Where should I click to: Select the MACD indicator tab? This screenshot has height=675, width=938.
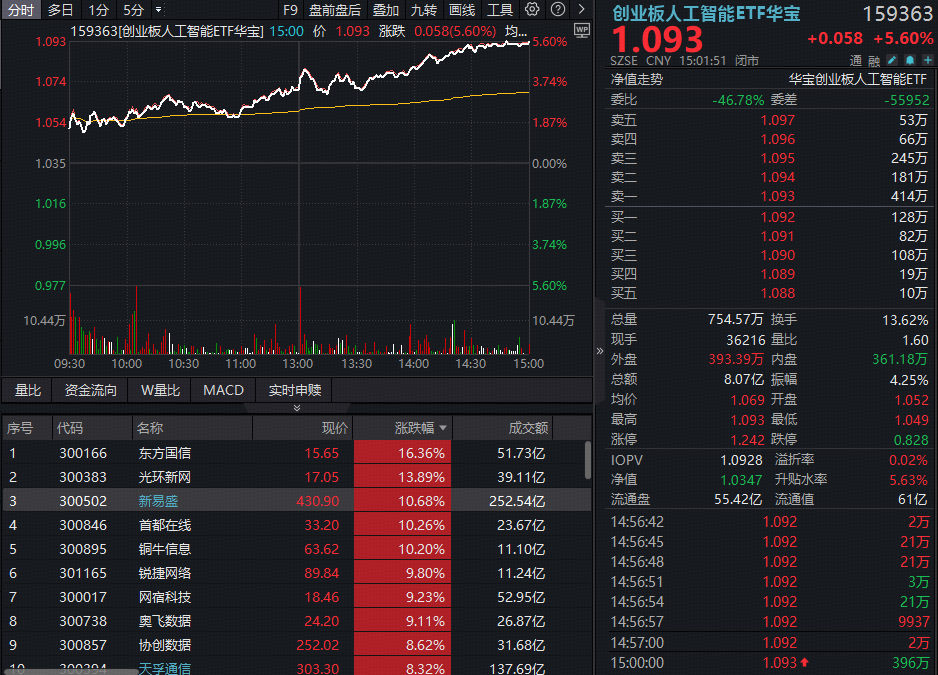(x=223, y=390)
